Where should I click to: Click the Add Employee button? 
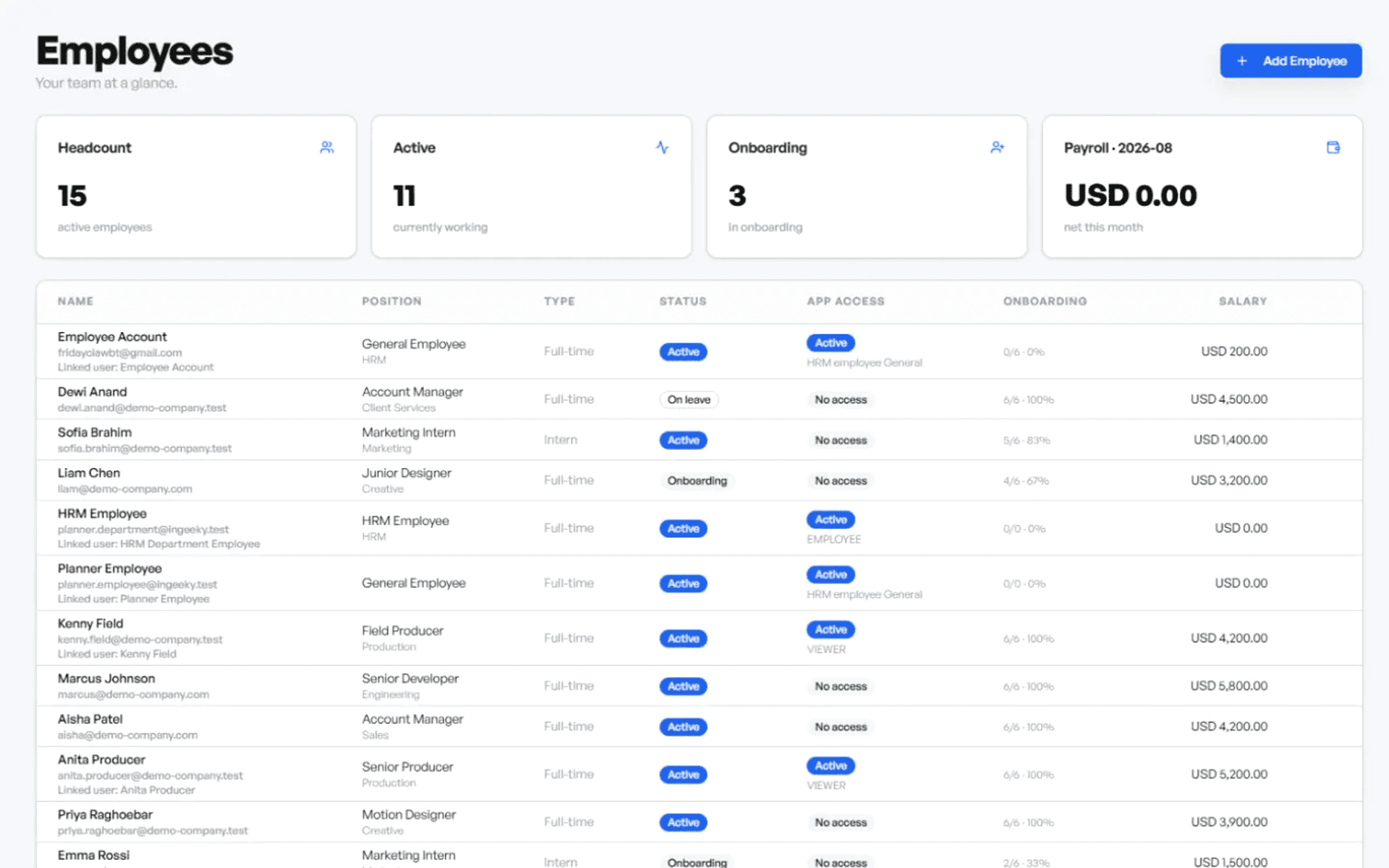[x=1291, y=61]
